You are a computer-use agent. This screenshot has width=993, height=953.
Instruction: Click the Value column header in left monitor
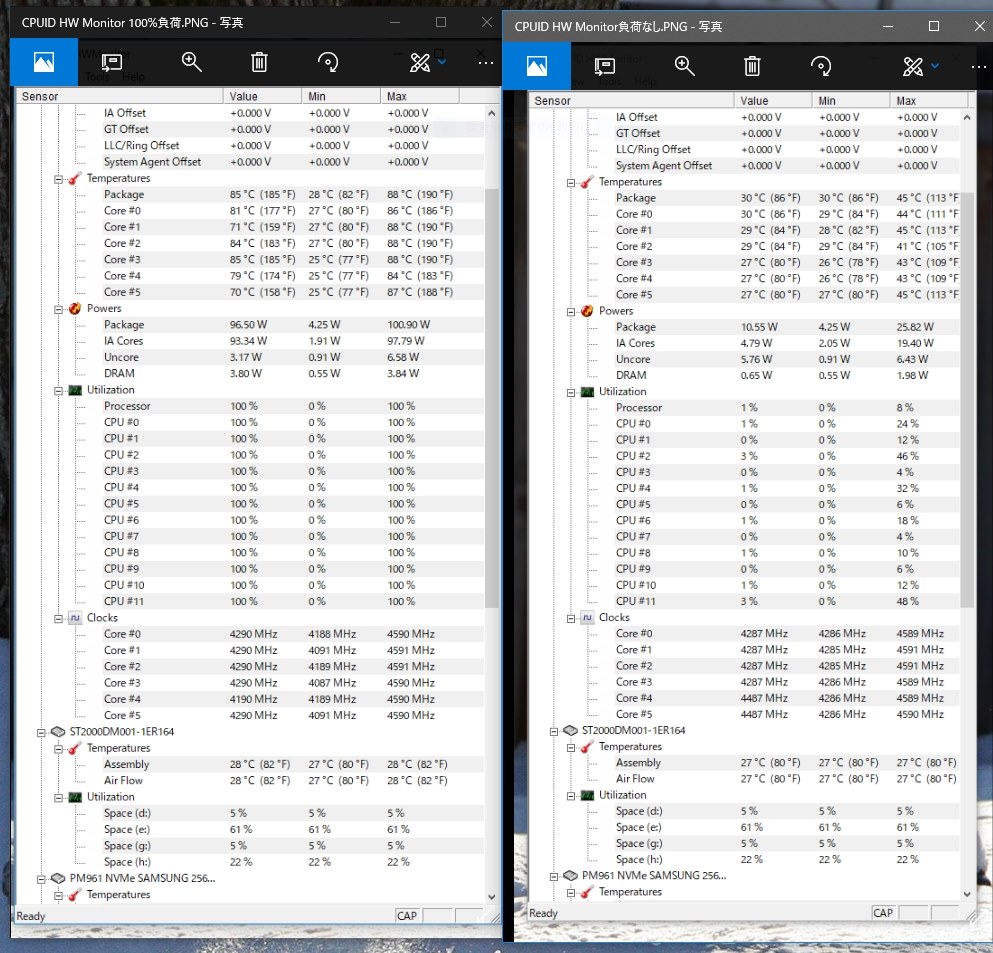(x=262, y=96)
